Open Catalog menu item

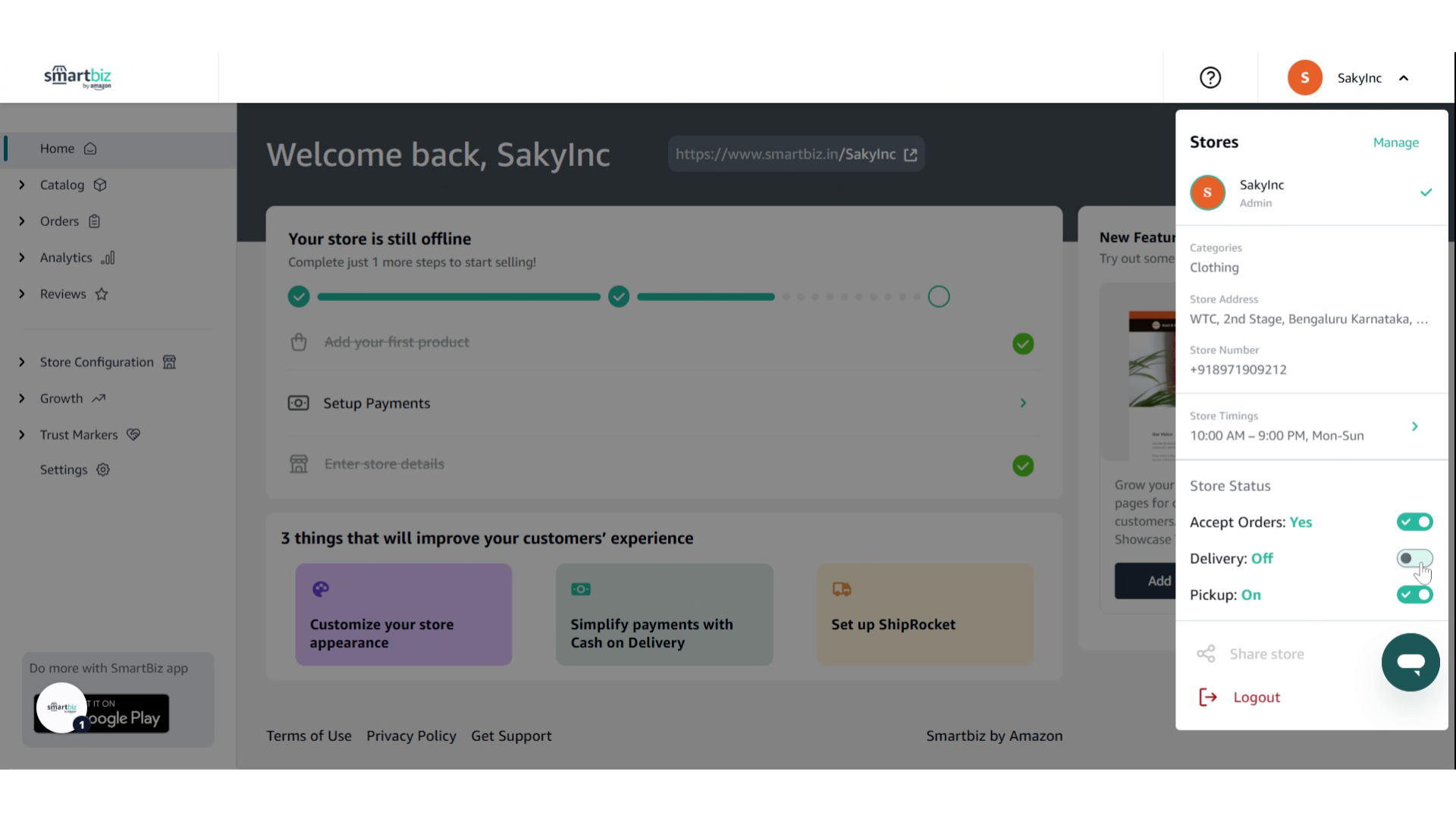[x=62, y=185]
